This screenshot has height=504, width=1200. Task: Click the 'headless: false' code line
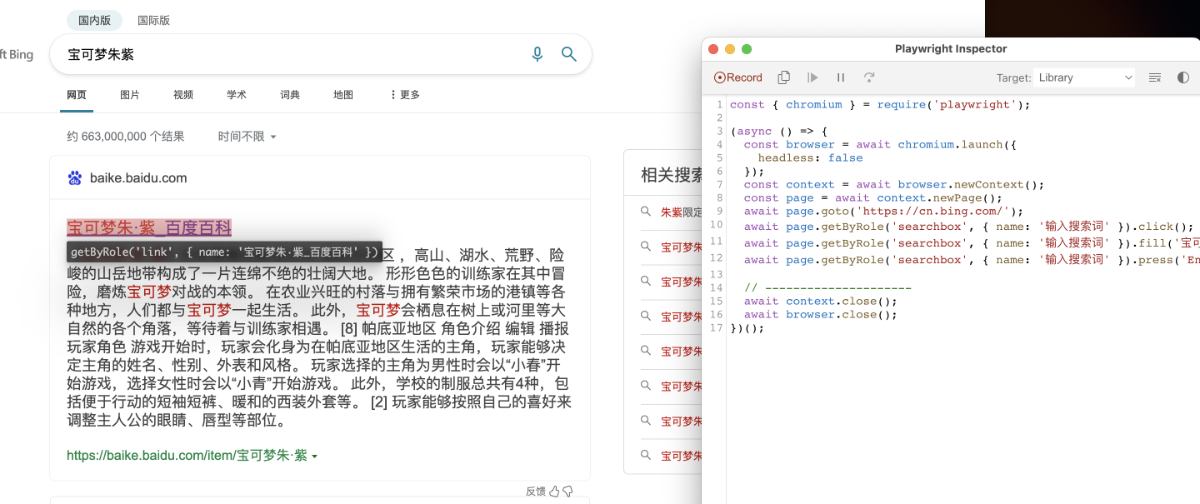tap(810, 158)
